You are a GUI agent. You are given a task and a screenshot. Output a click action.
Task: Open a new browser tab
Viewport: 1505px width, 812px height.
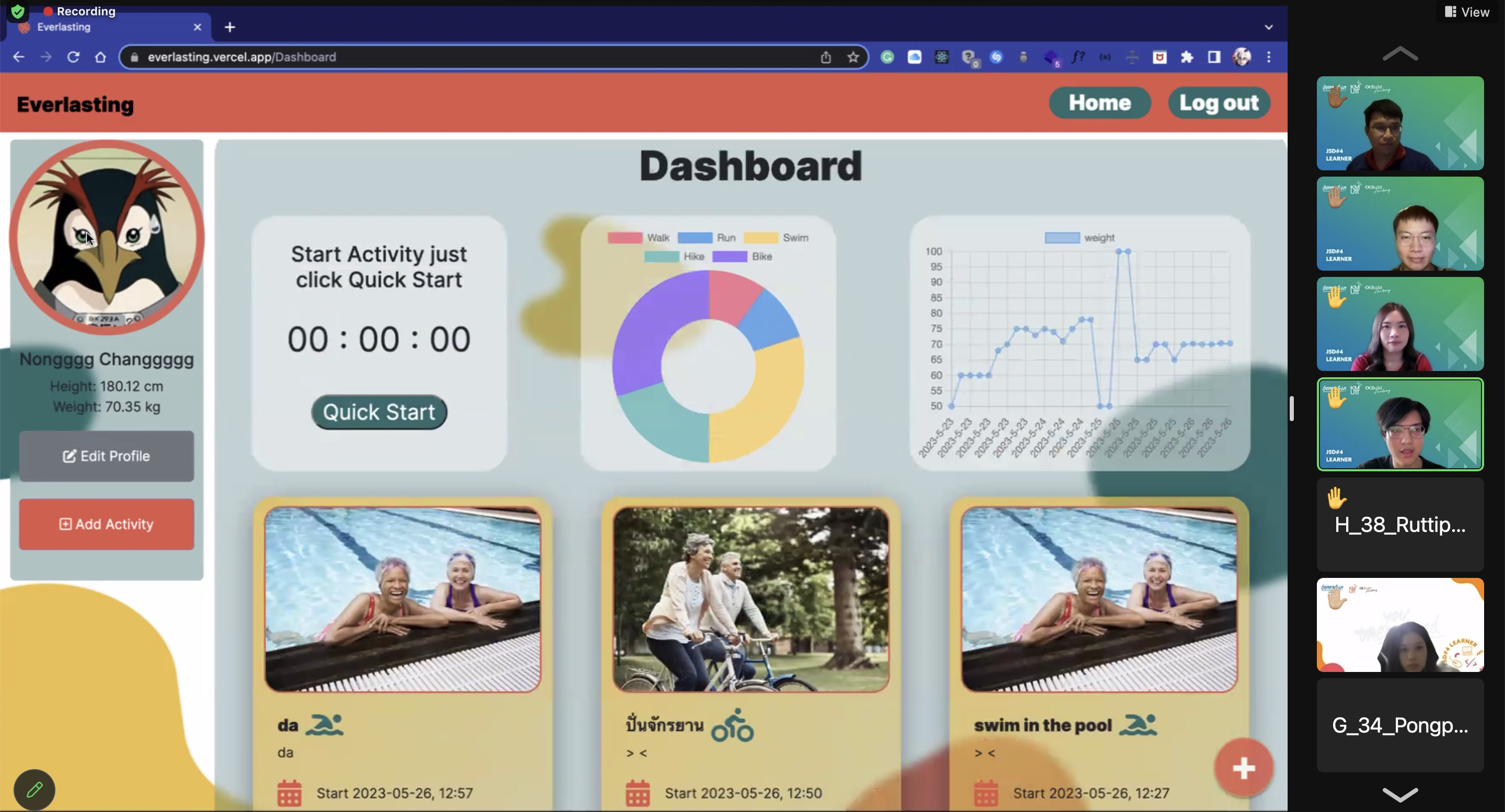point(229,27)
